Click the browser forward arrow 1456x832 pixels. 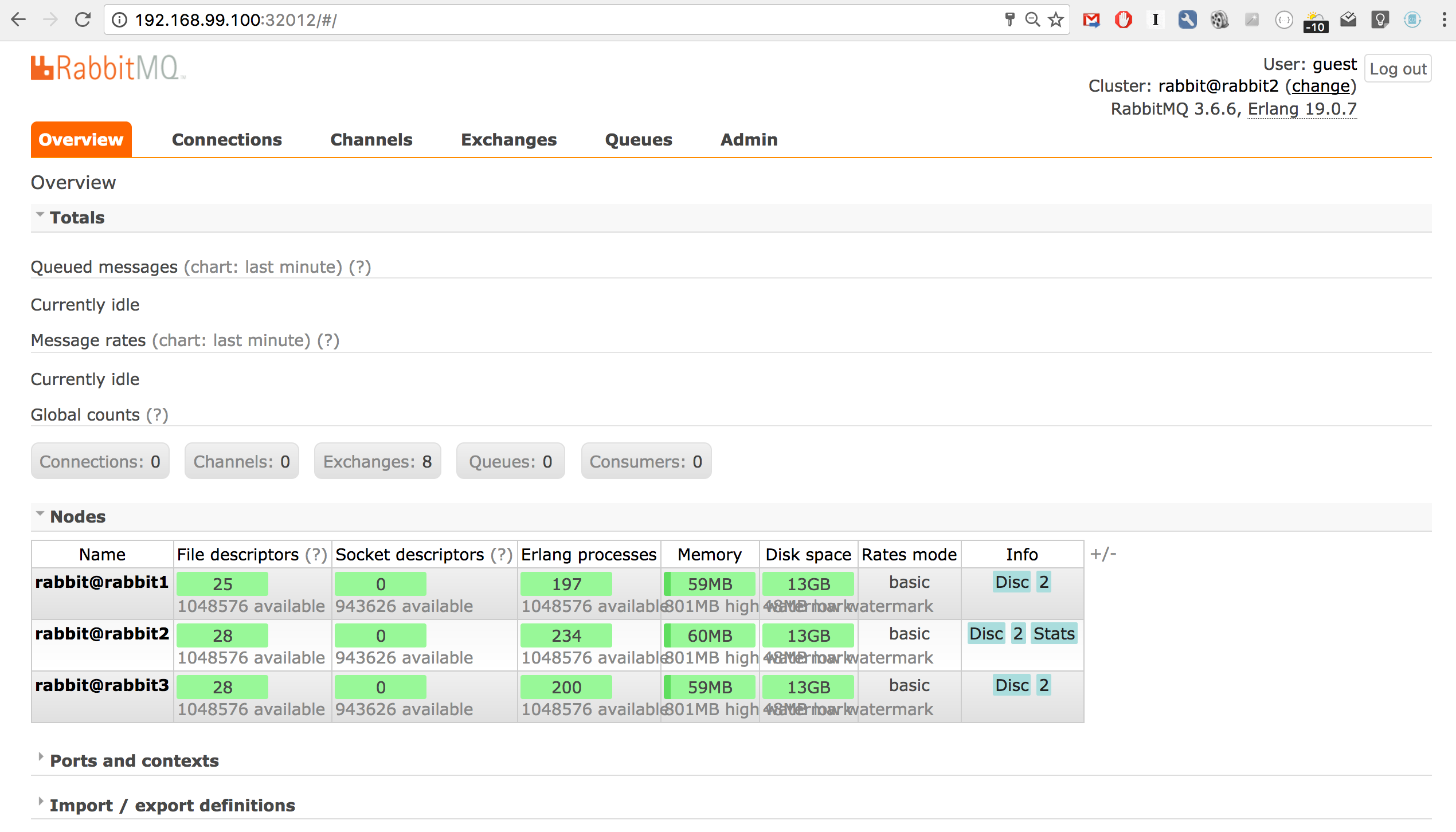coord(51,20)
